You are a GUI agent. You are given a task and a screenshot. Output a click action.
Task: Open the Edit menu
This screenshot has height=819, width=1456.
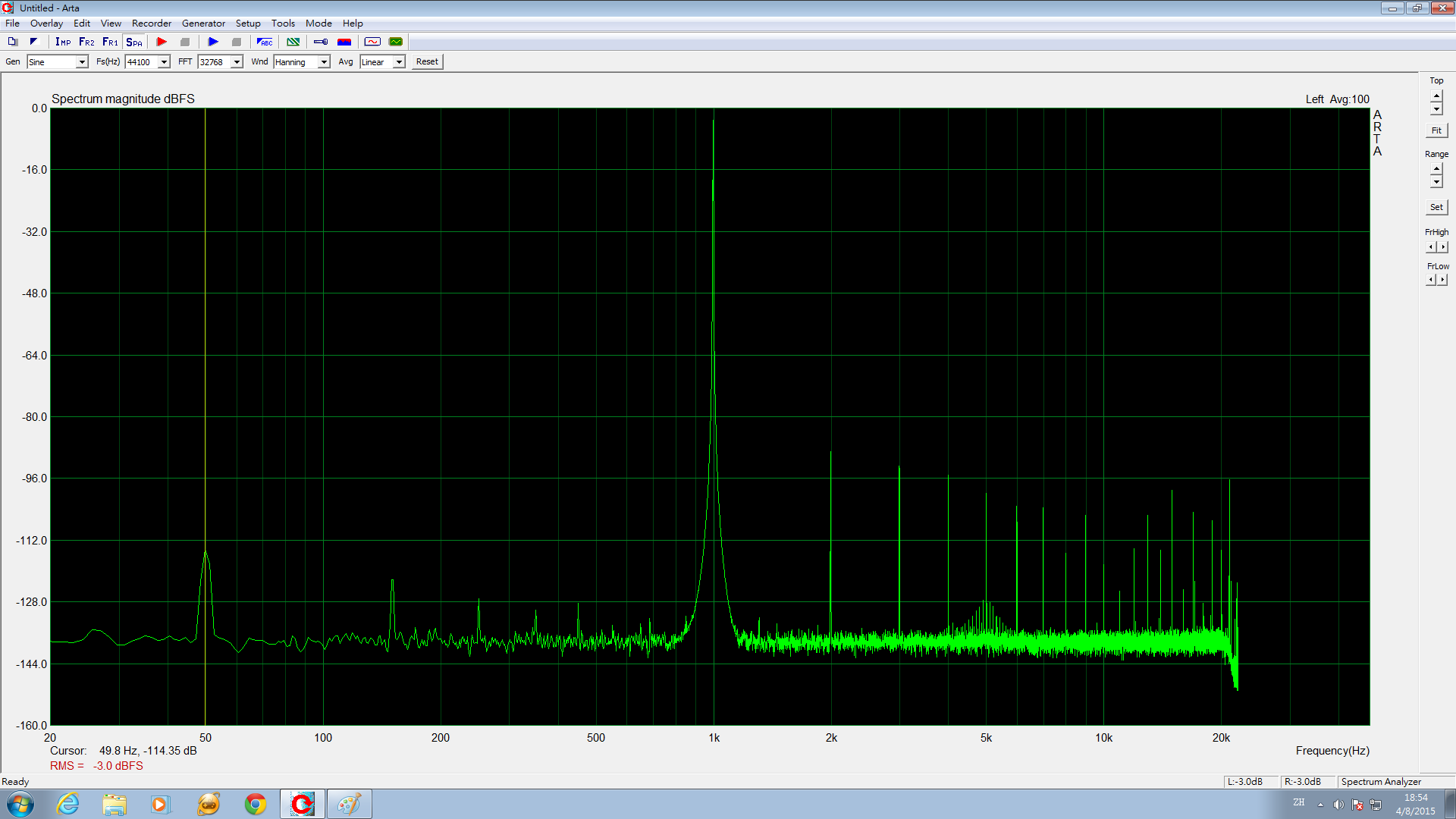pyautogui.click(x=82, y=24)
